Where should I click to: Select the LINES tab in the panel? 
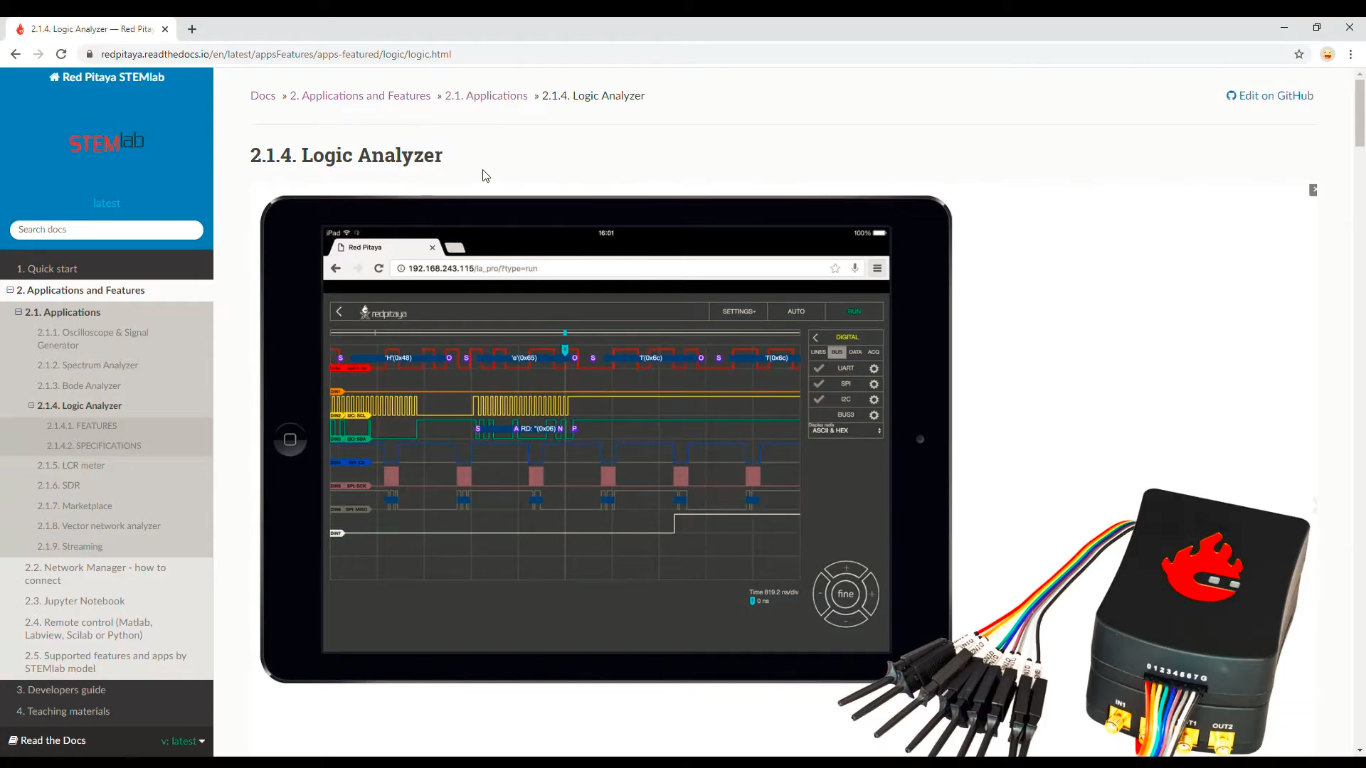tap(818, 352)
